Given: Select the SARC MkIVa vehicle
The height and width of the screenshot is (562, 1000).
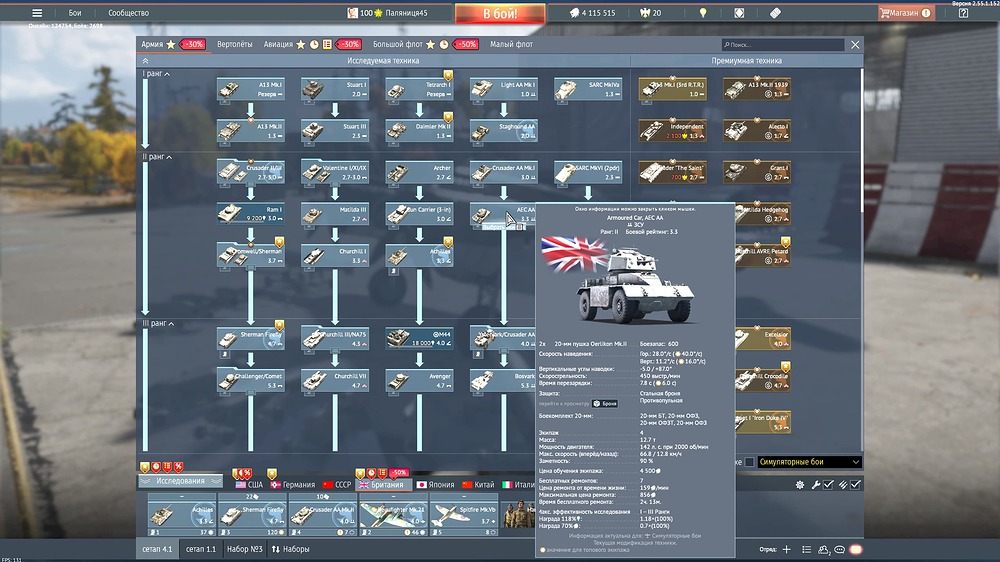Looking at the screenshot, I should click(588, 89).
